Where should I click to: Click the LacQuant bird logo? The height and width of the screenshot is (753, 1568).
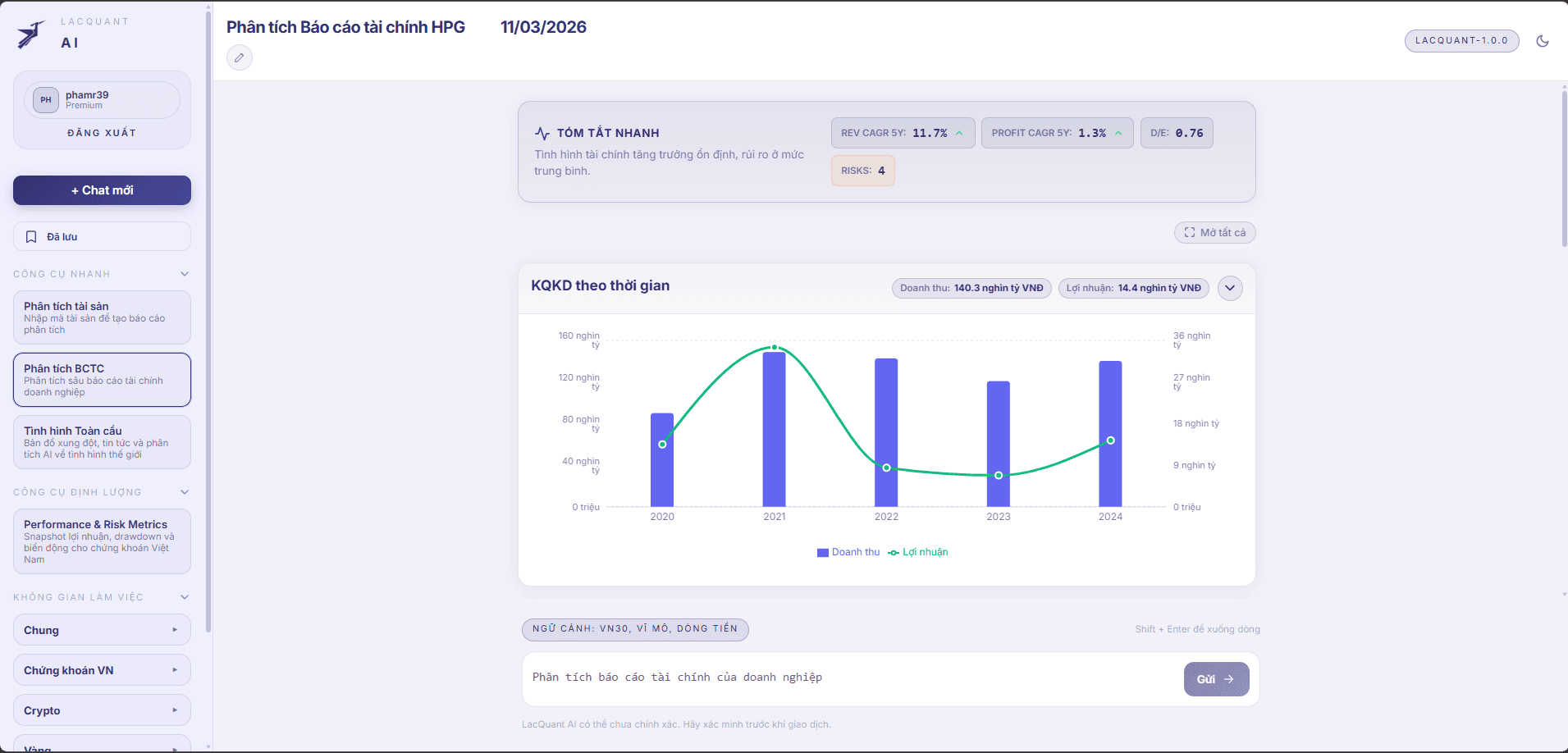[31, 34]
